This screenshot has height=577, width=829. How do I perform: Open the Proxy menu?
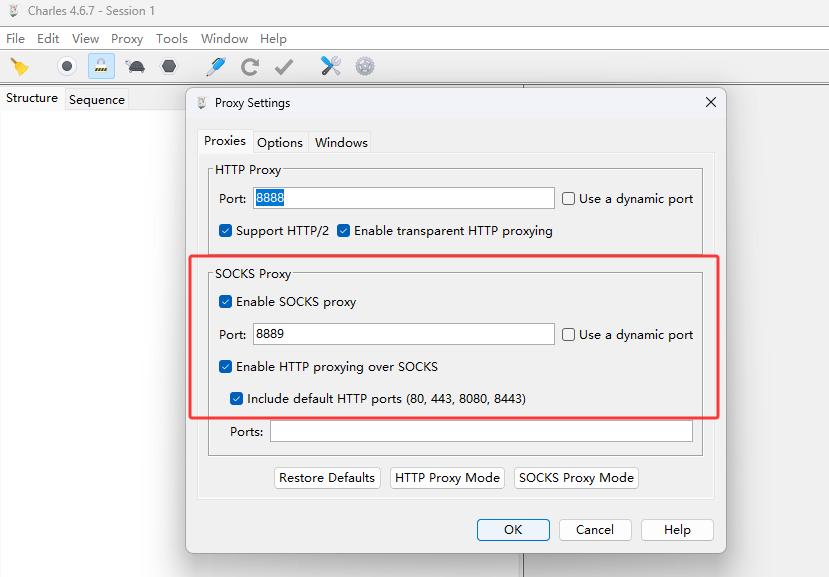pos(127,39)
